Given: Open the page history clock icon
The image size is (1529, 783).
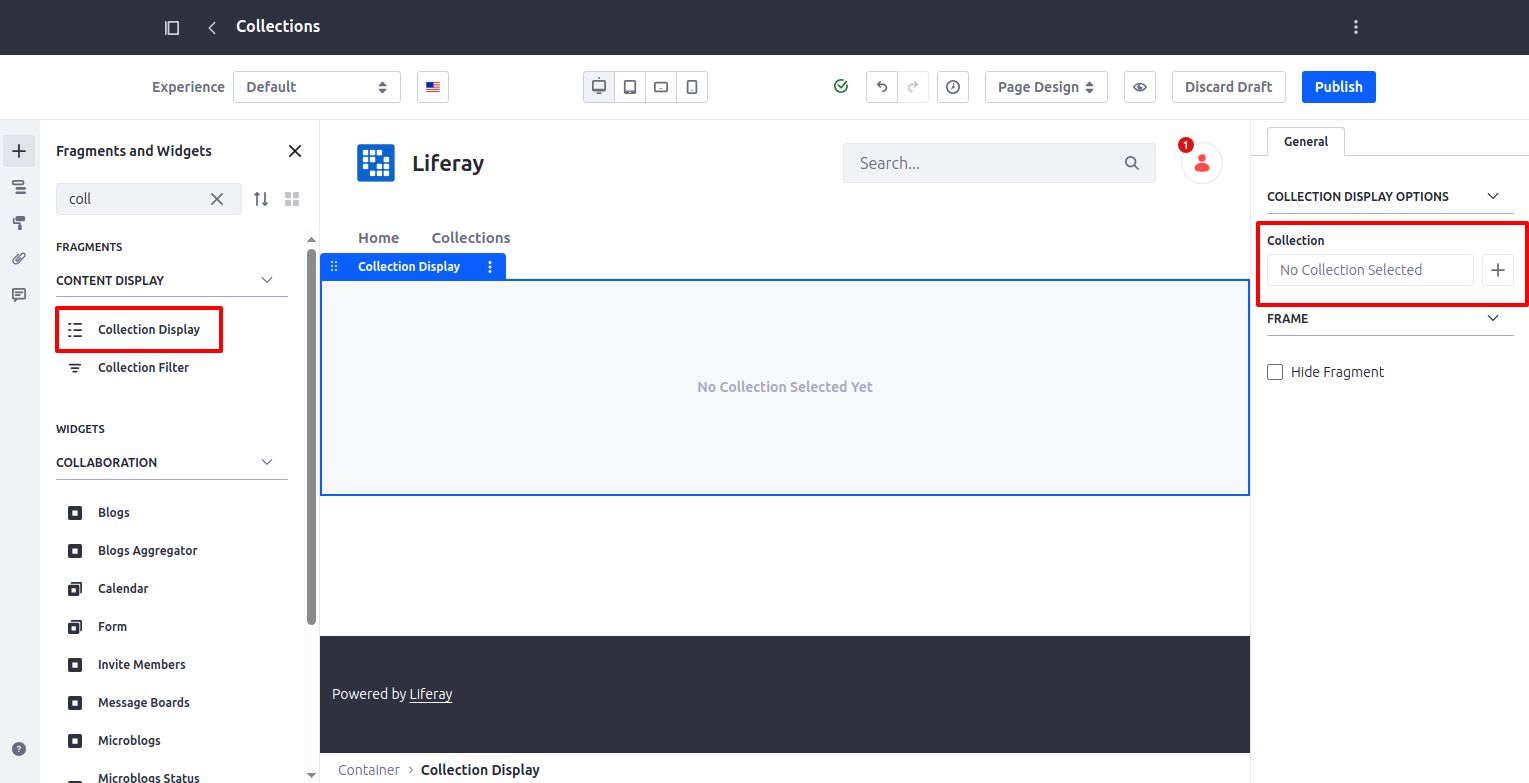Looking at the screenshot, I should coord(953,87).
